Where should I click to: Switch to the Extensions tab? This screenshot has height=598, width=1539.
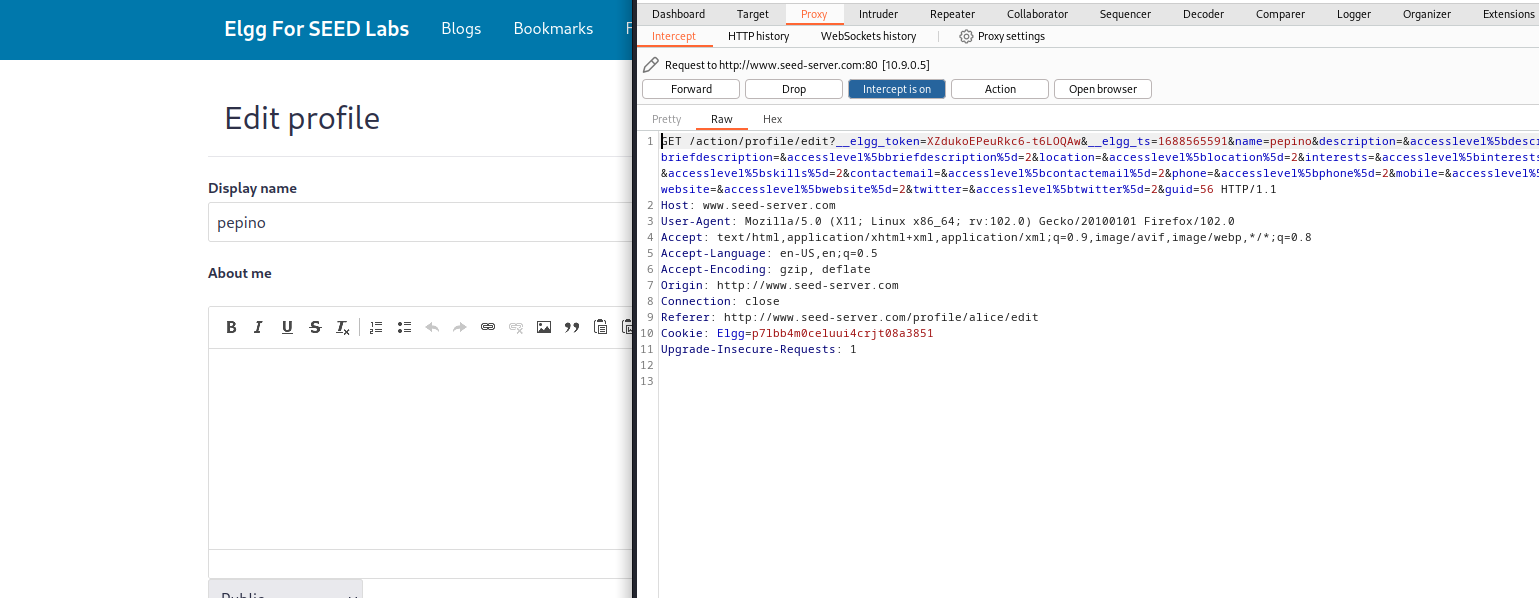(x=1508, y=14)
